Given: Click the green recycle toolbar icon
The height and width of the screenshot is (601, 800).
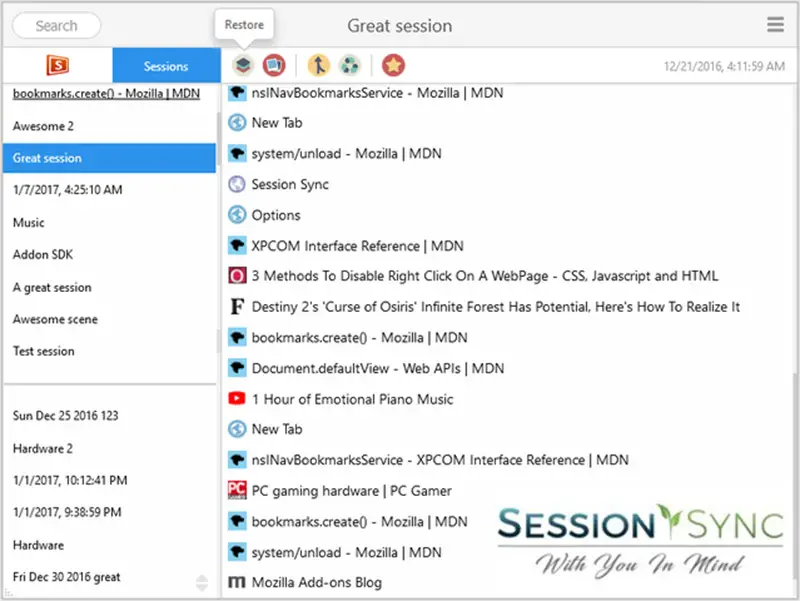Looking at the screenshot, I should coord(350,66).
